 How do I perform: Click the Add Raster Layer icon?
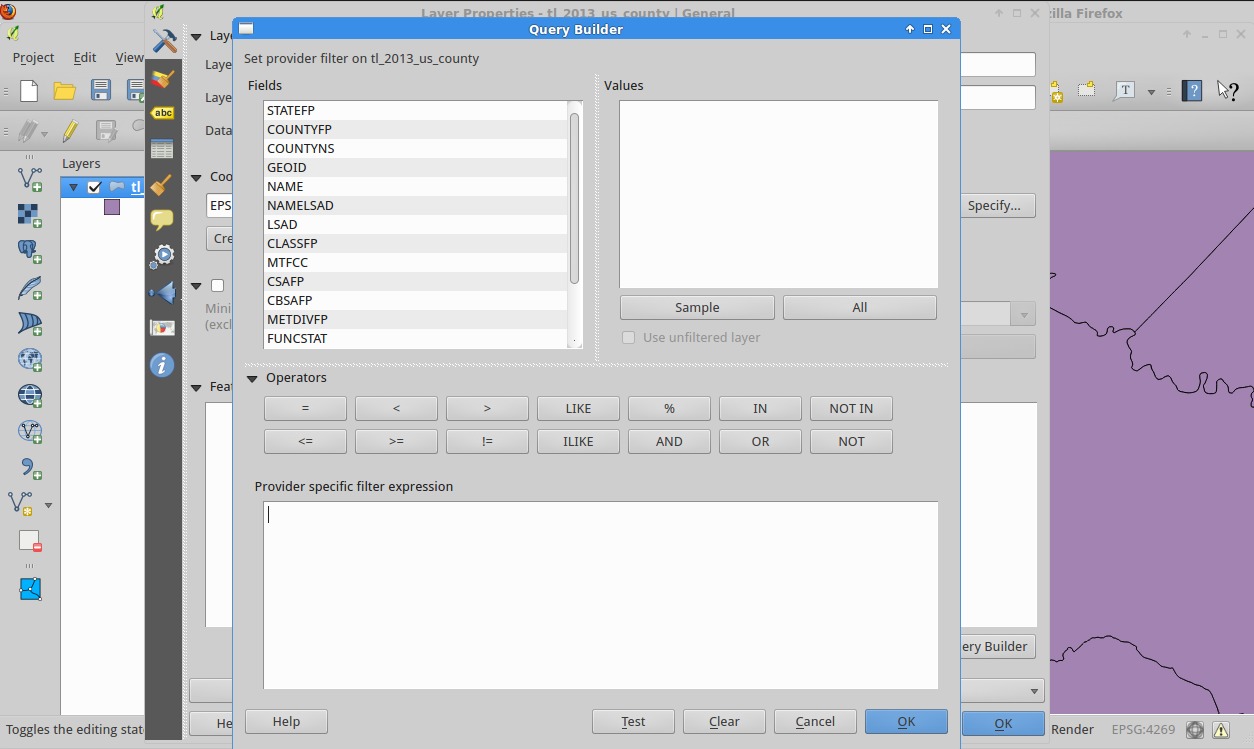30,215
